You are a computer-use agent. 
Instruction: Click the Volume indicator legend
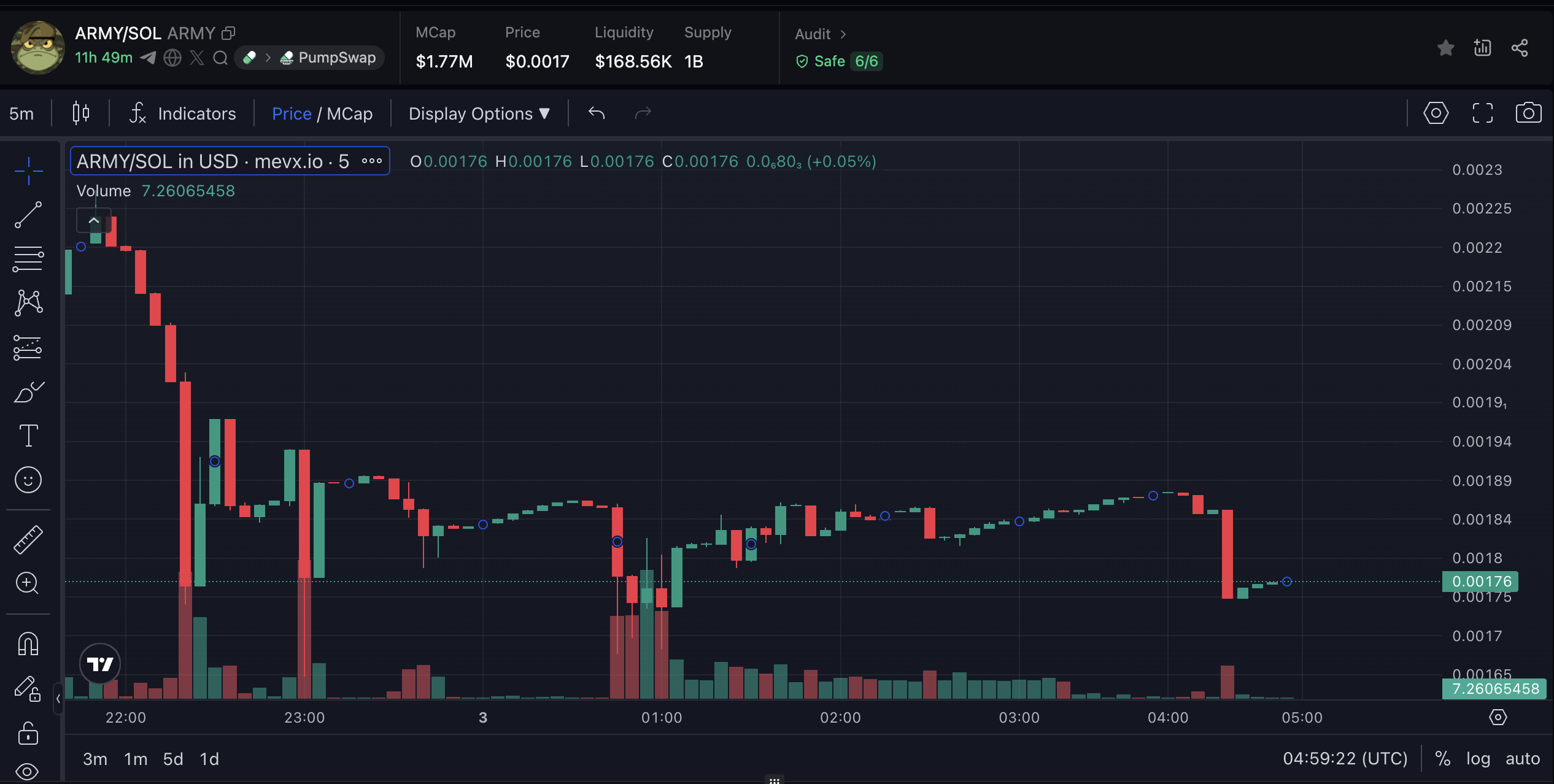click(x=155, y=191)
